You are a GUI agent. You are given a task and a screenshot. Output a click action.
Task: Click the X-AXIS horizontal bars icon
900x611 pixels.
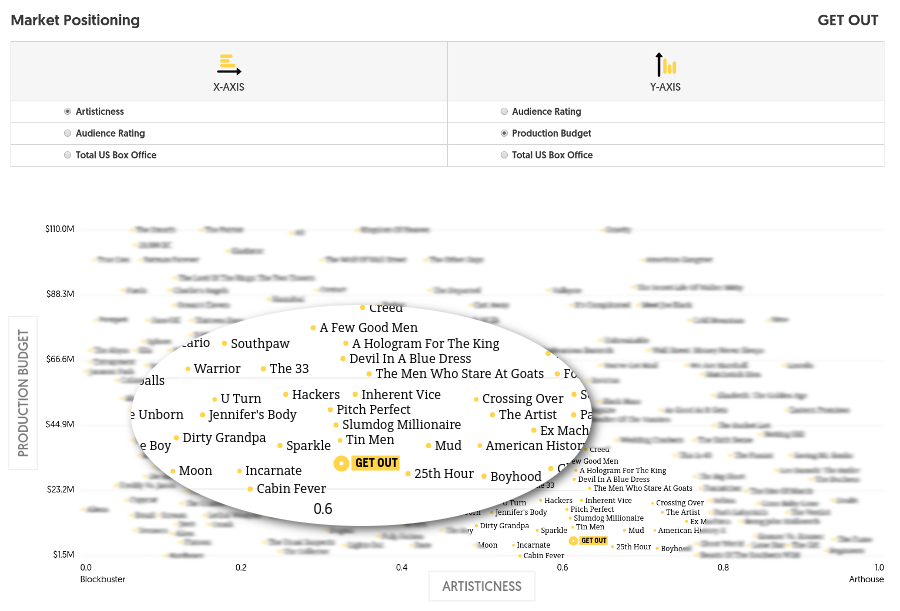(x=229, y=64)
